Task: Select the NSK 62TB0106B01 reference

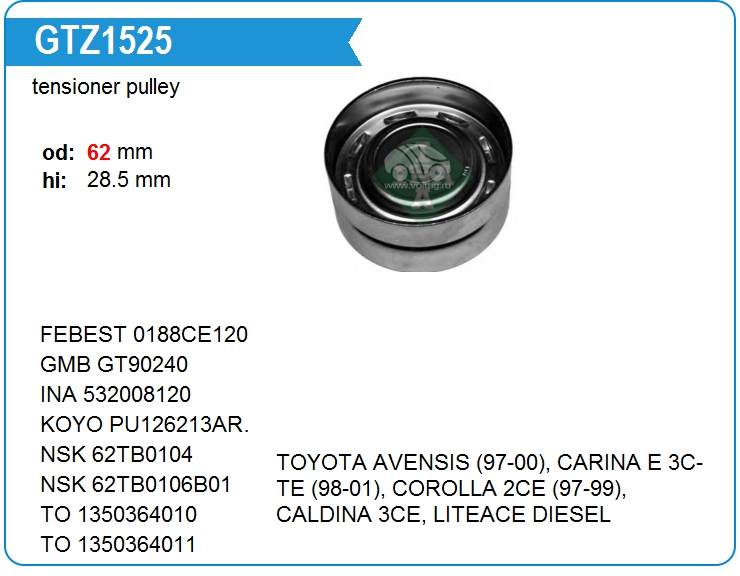Action: [x=136, y=484]
